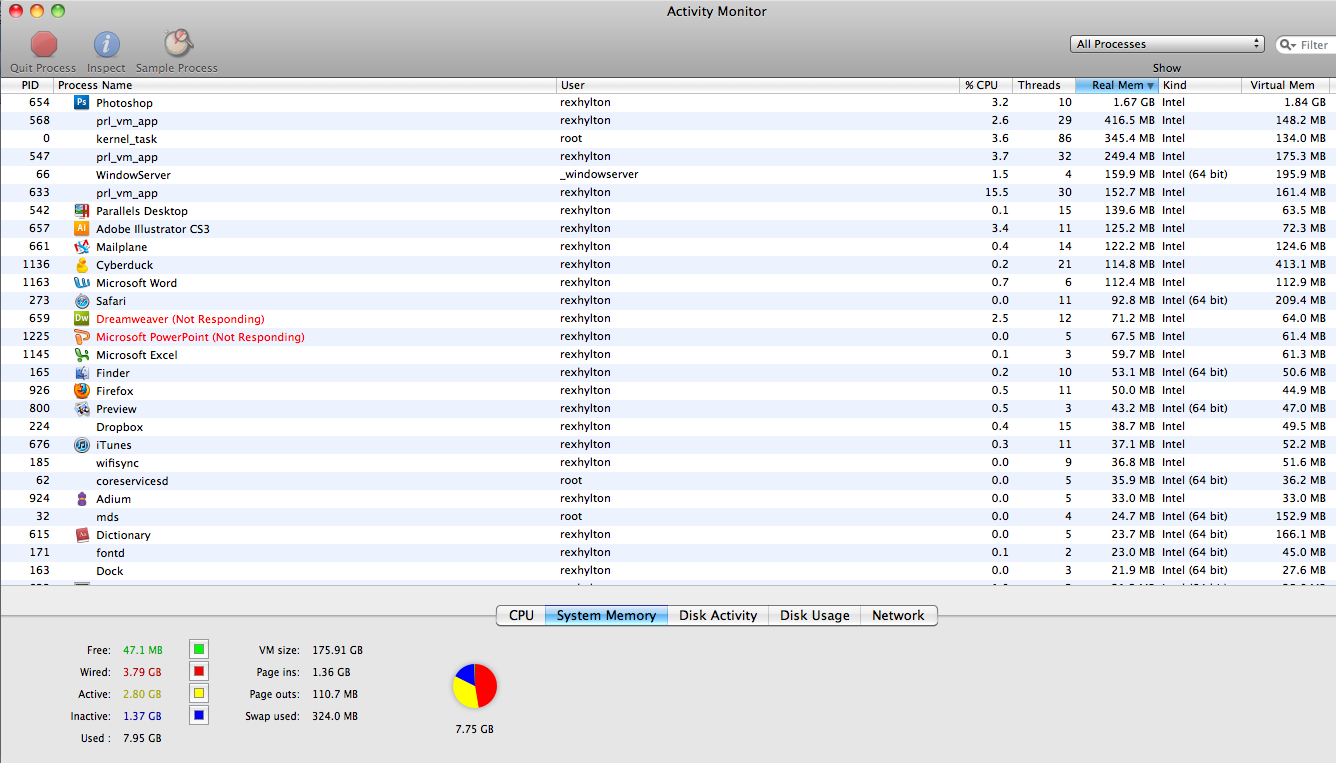This screenshot has width=1336, height=763.
Task: Click the magnifier icon in Filter field
Action: [x=1289, y=45]
